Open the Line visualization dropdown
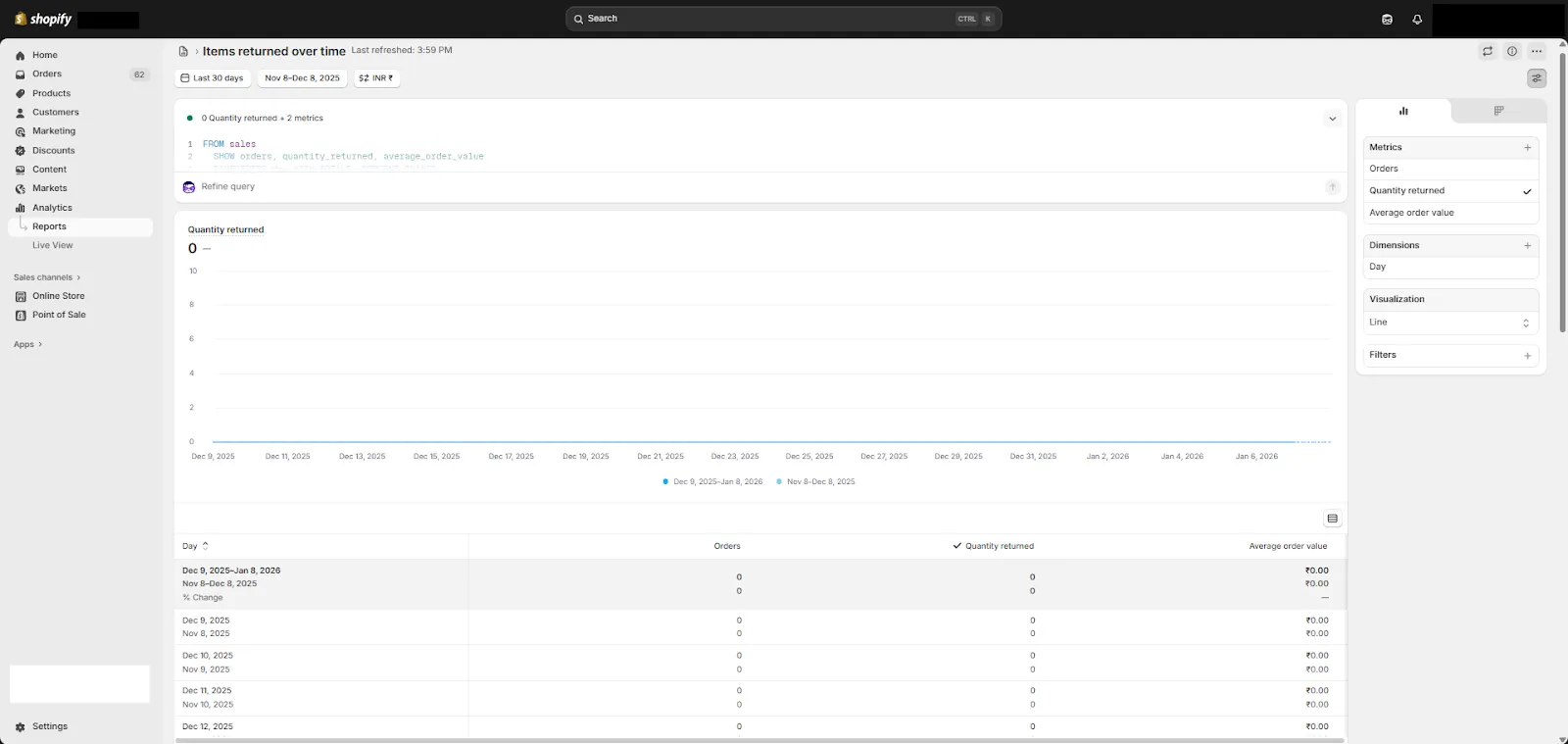This screenshot has width=1568, height=744. pos(1450,322)
